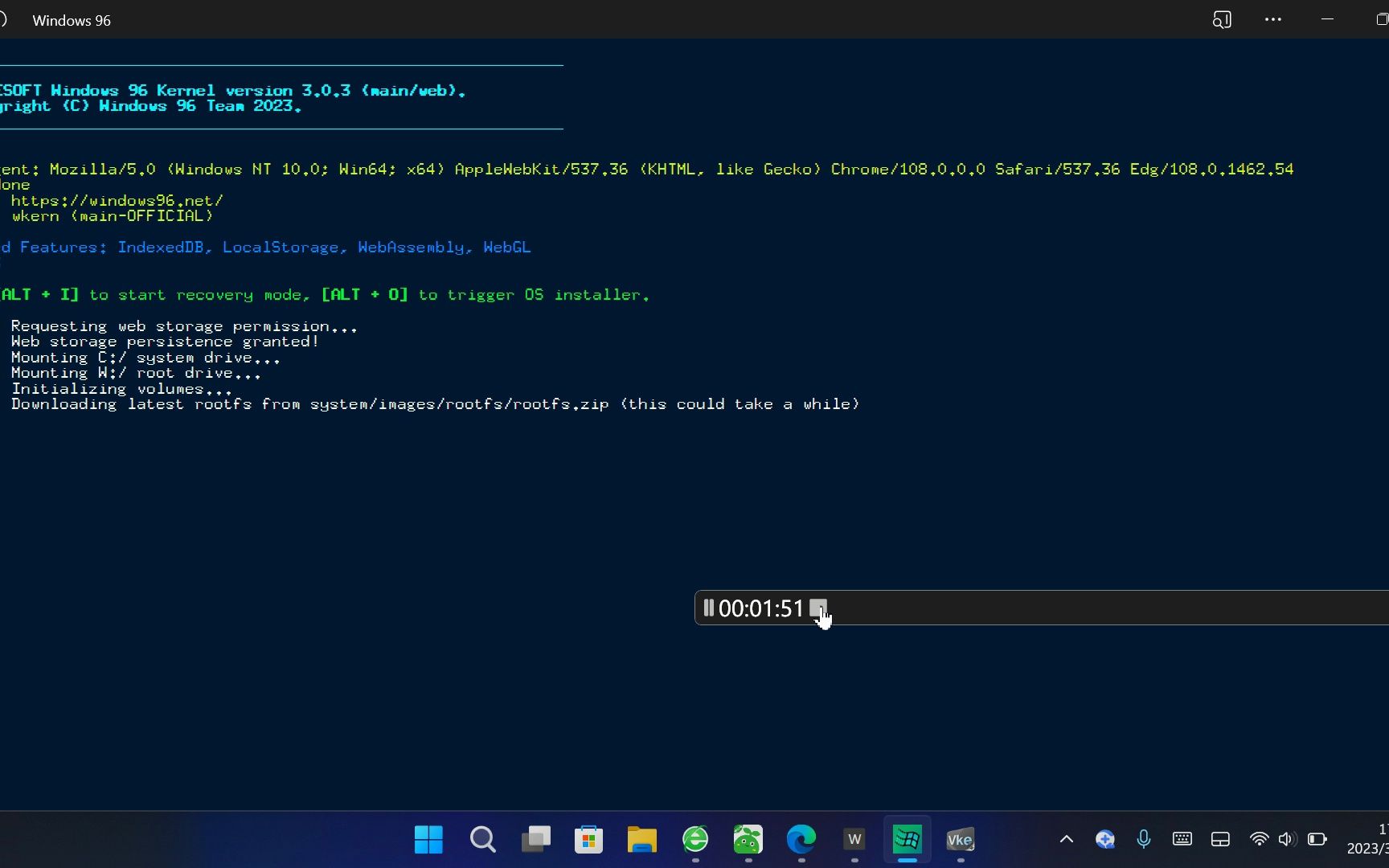Click the touchpad tray icon
Image resolution: width=1389 pixels, height=868 pixels.
tap(1220, 840)
